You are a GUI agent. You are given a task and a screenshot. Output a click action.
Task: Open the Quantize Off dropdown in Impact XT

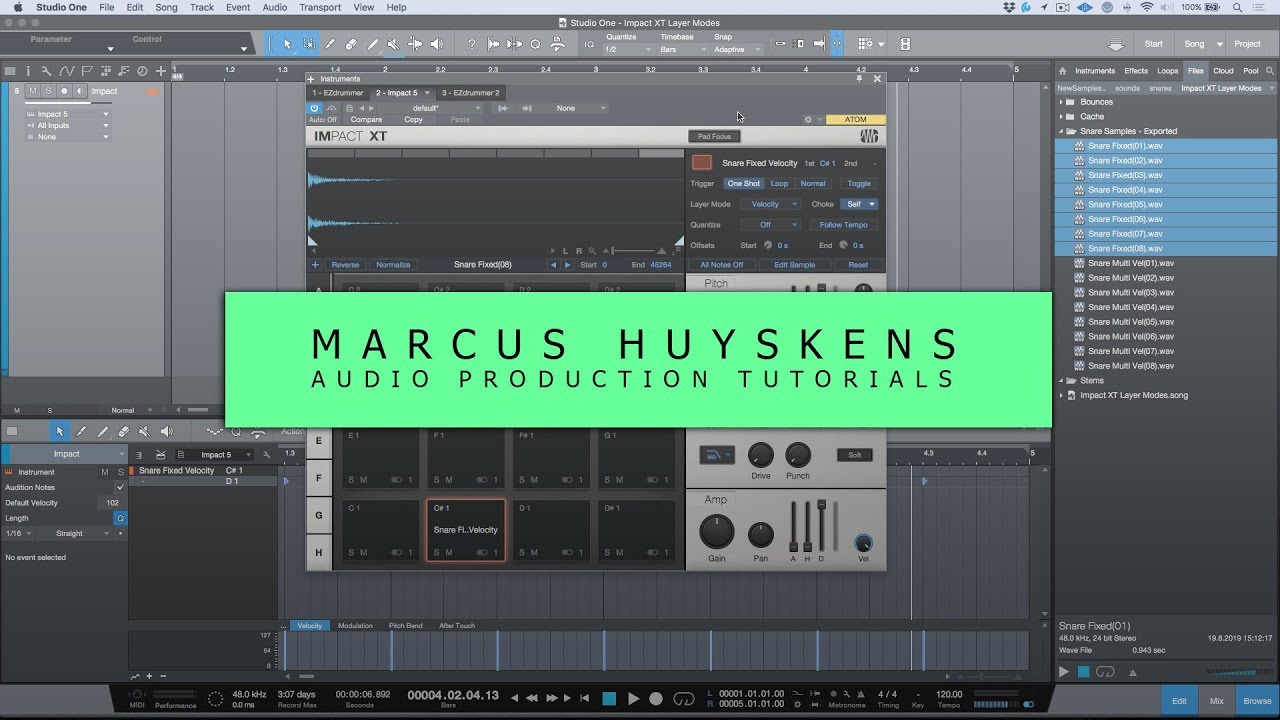pyautogui.click(x=770, y=225)
